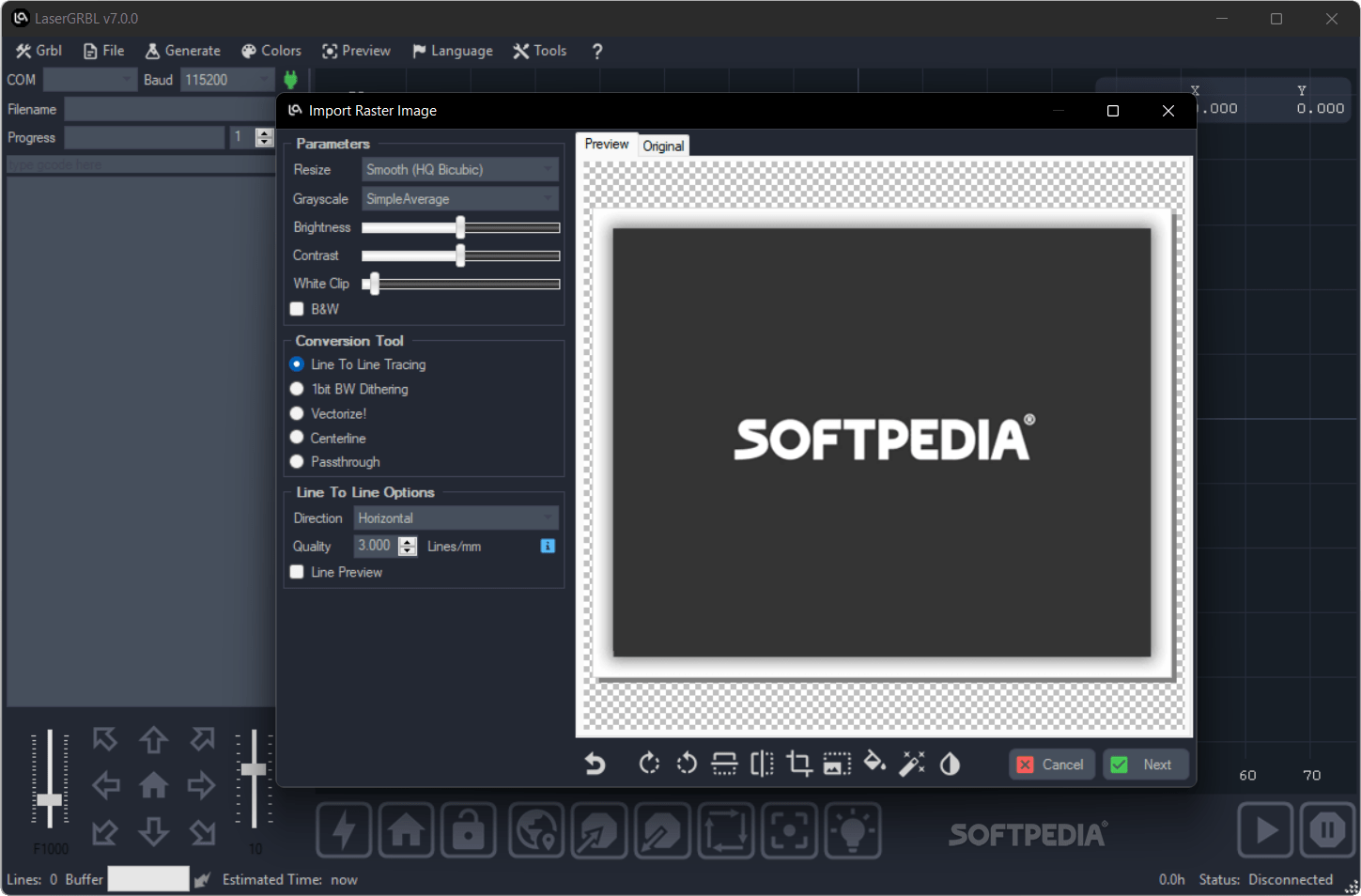Select the Vectorize! conversion tool
This screenshot has width=1361, height=896.
(x=297, y=413)
